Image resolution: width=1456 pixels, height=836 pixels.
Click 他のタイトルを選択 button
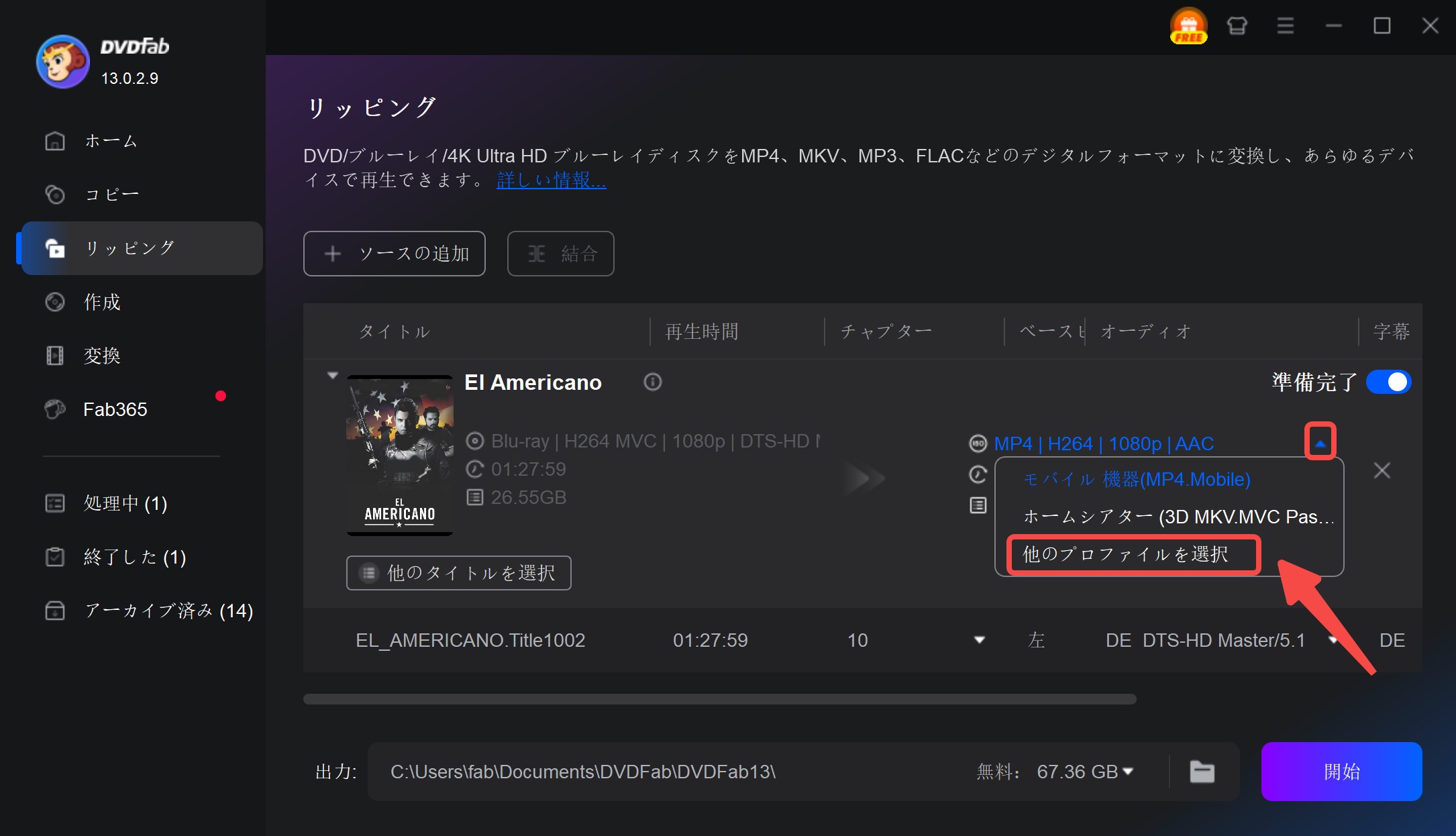[x=459, y=573]
